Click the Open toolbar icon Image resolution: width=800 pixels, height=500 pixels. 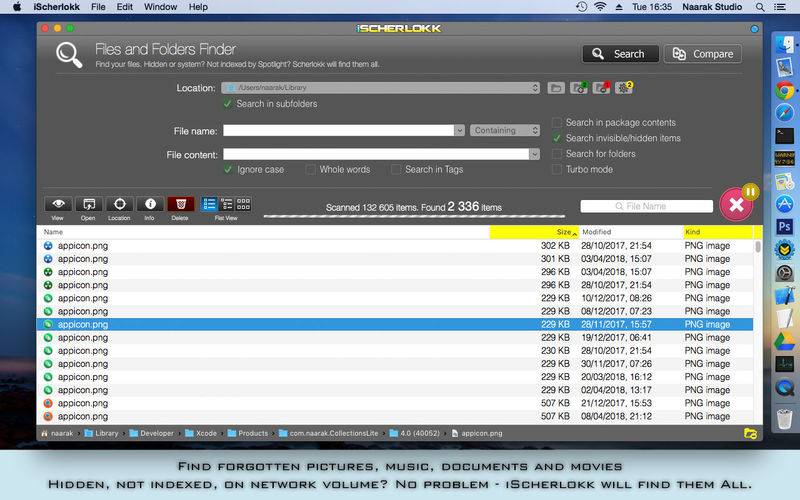89,204
